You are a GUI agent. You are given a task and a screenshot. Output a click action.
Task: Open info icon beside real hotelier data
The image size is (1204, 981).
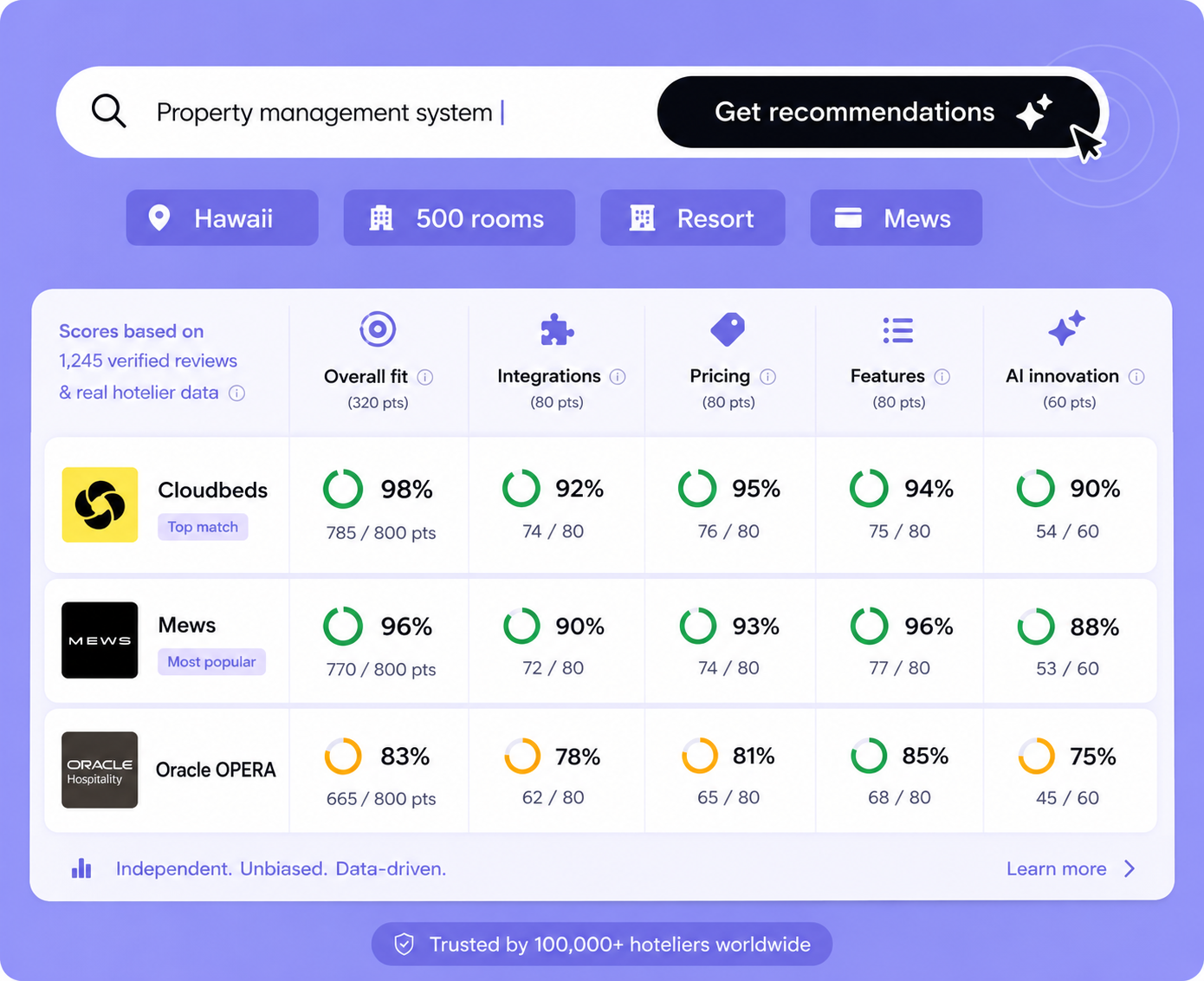point(236,393)
